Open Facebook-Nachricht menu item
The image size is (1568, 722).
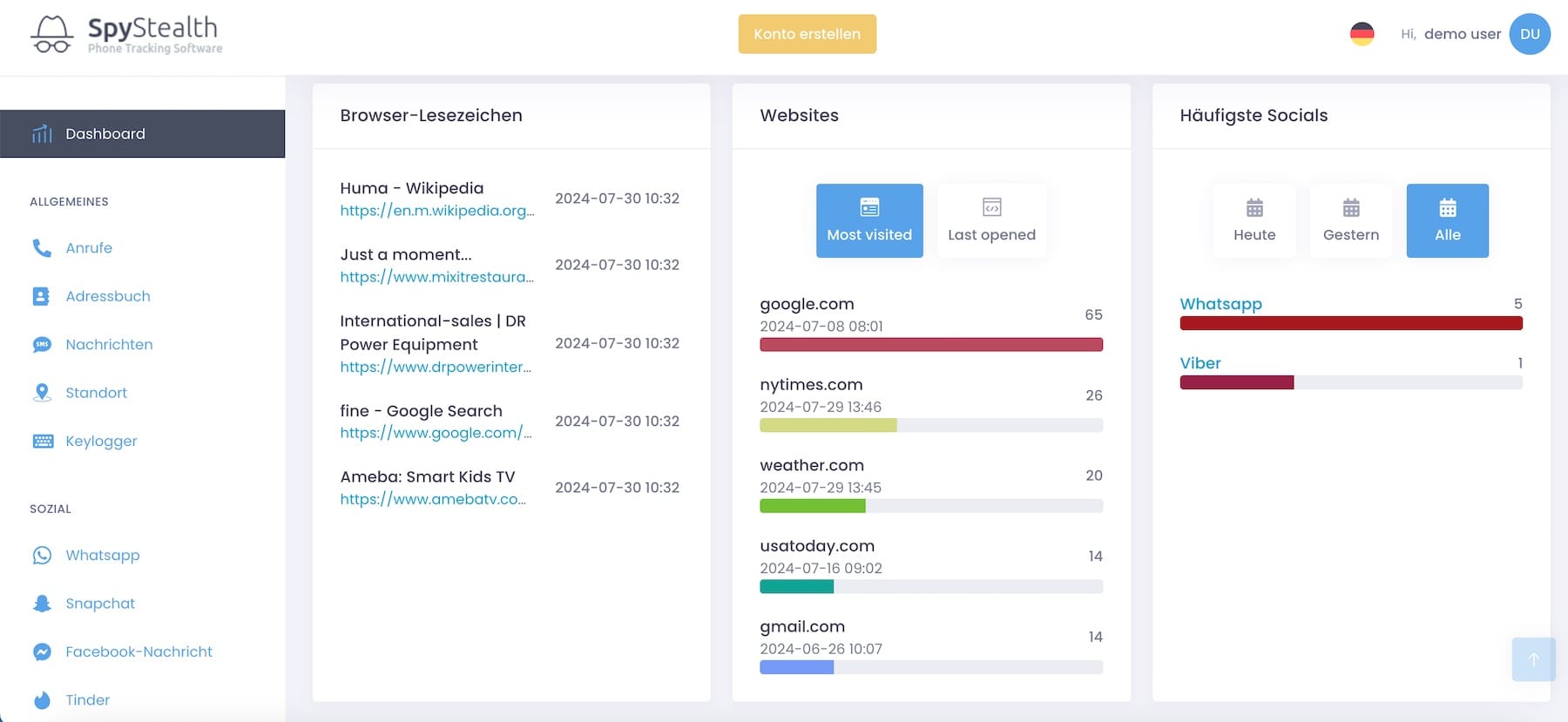tap(139, 651)
